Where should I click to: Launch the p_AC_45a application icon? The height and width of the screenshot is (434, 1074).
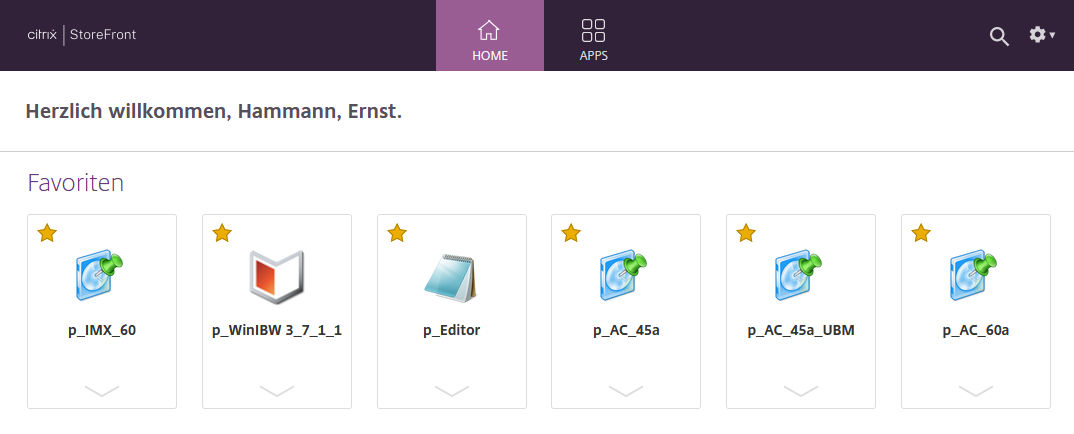[626, 277]
